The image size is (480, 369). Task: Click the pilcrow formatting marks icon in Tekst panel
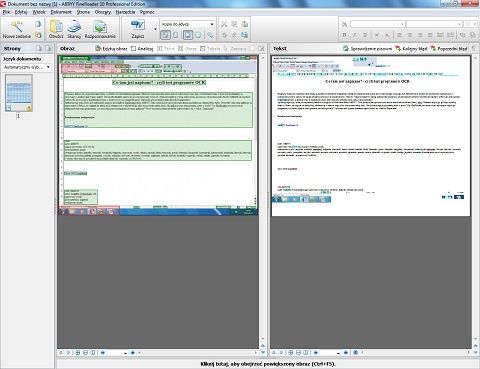473,48
